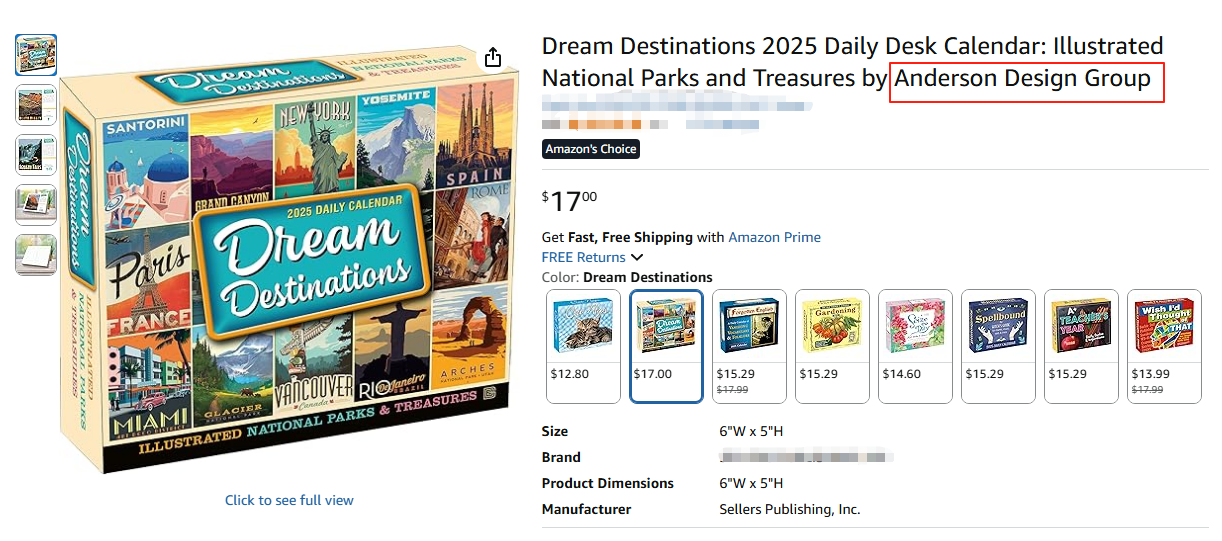Show the fourth thumbnail of desk display
The height and width of the screenshot is (541, 1222).
coord(36,205)
